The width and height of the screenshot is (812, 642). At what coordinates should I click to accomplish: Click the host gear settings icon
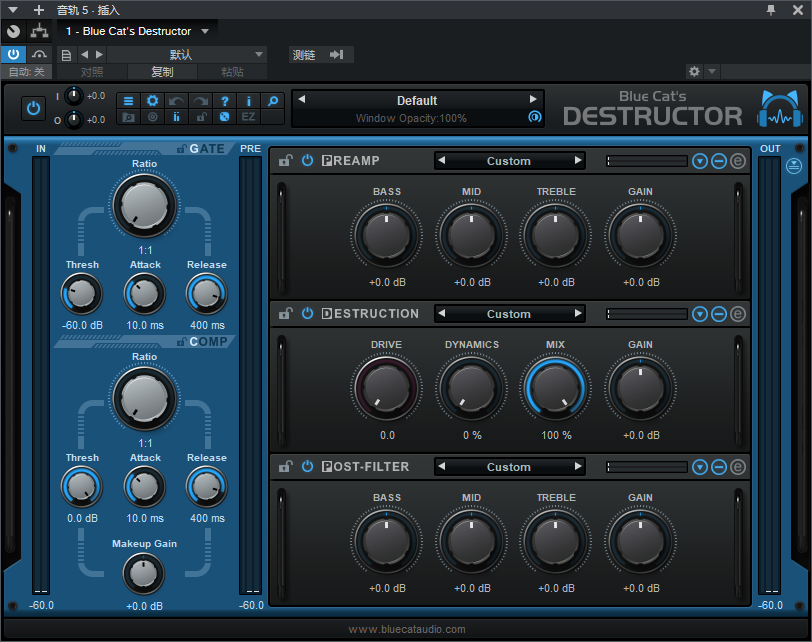[694, 71]
